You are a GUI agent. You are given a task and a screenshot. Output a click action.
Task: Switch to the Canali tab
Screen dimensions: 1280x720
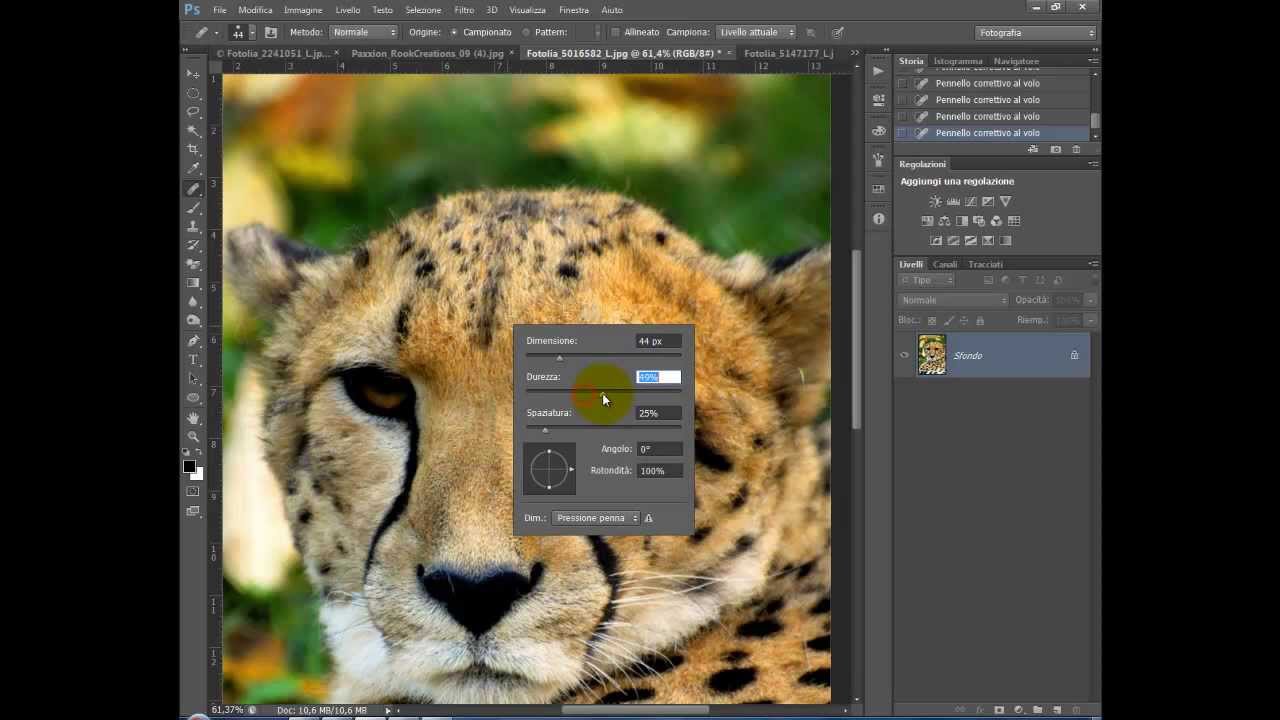(945, 264)
